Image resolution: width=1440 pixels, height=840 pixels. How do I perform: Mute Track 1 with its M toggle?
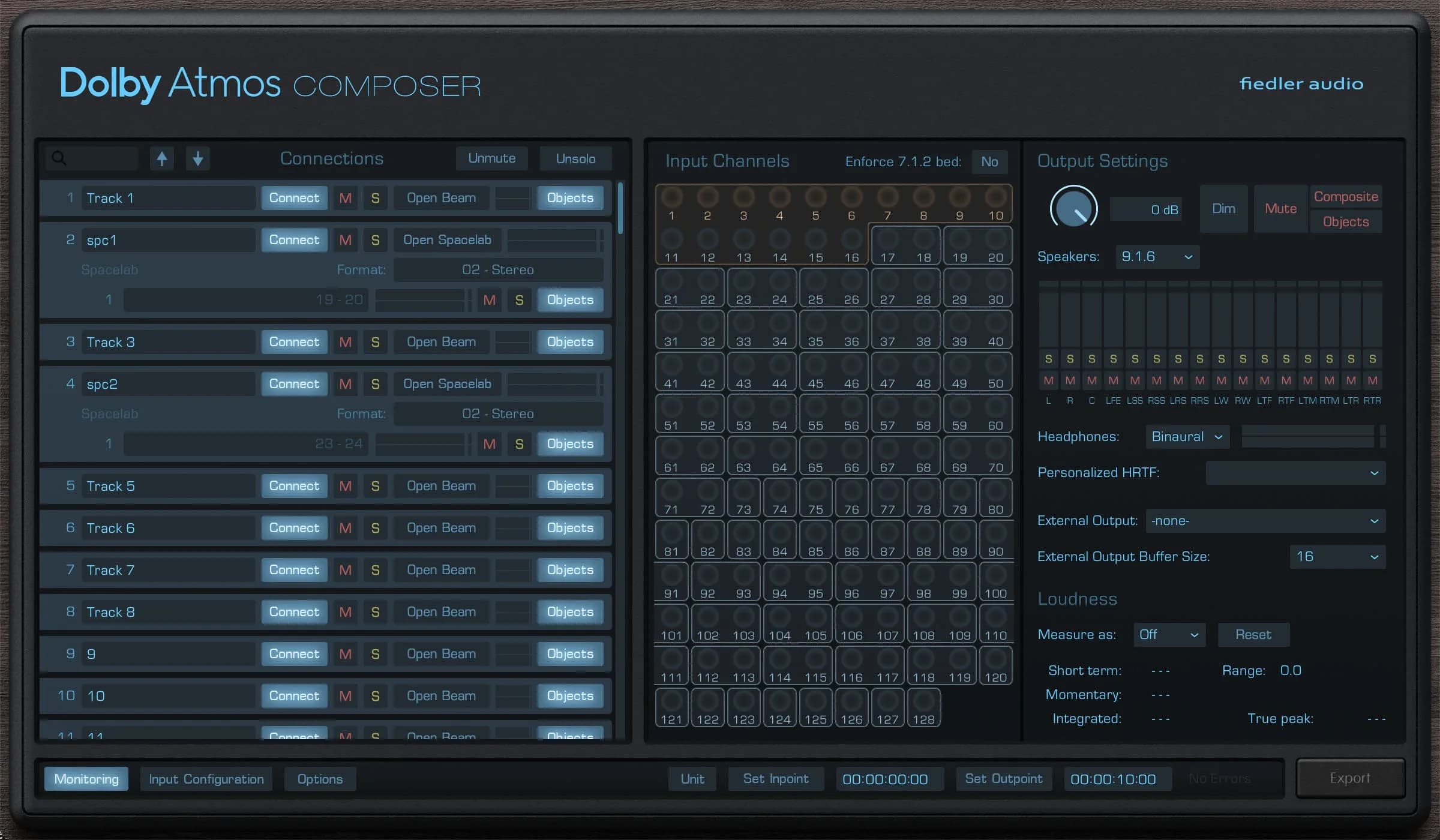pyautogui.click(x=345, y=197)
